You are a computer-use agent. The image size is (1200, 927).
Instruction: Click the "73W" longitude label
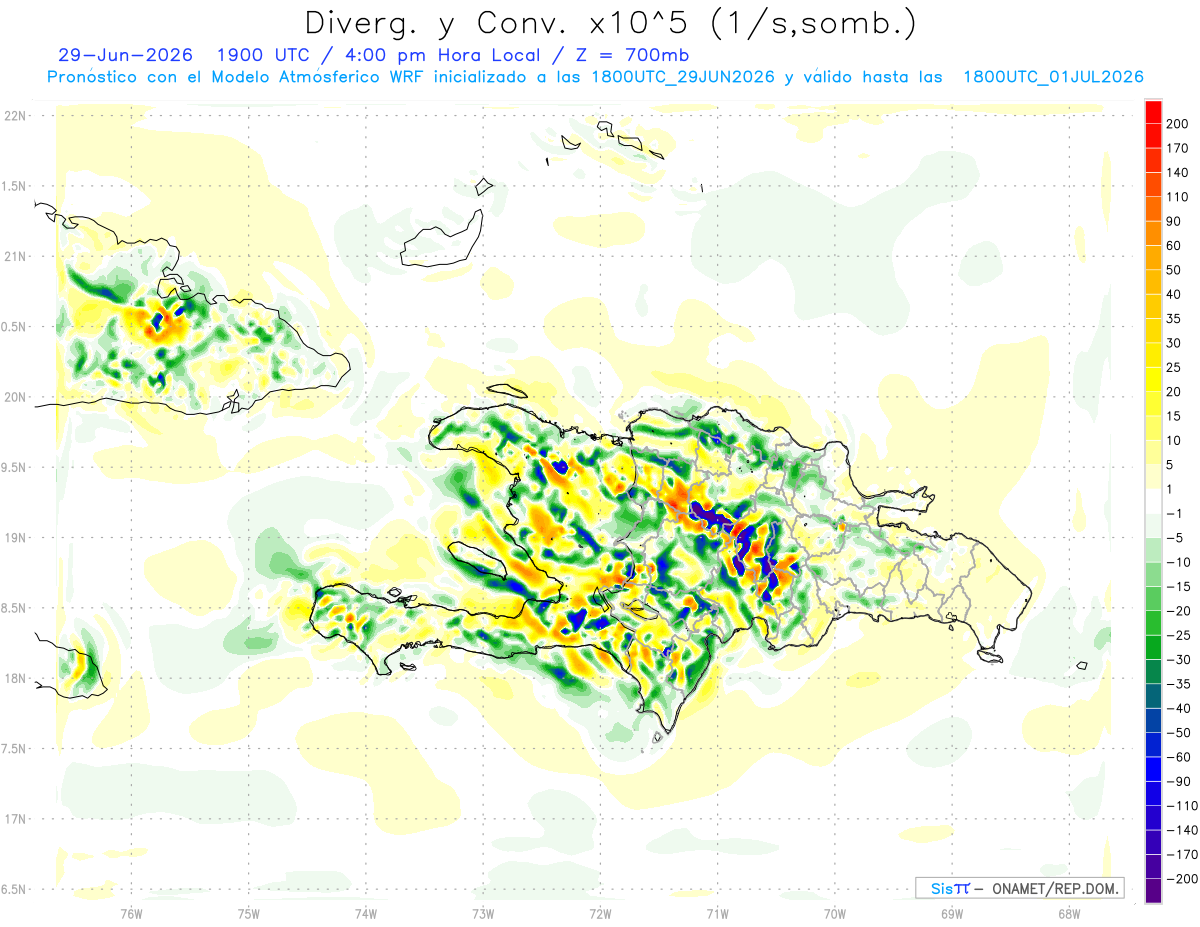483,913
